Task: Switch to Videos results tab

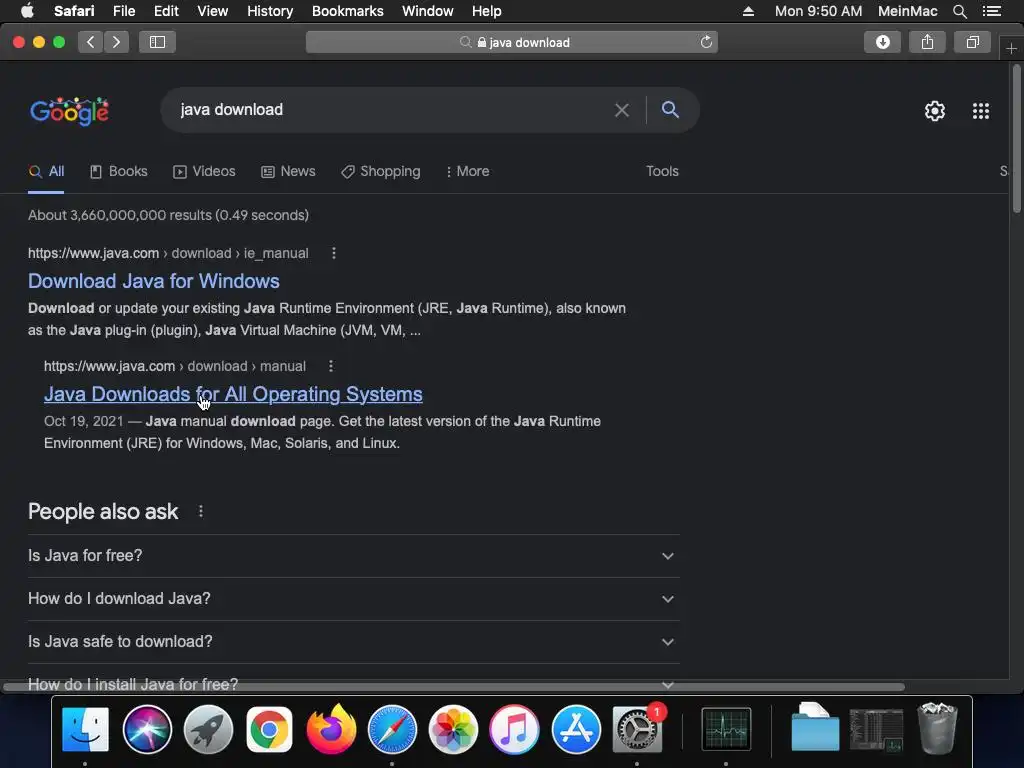Action: 204,171
